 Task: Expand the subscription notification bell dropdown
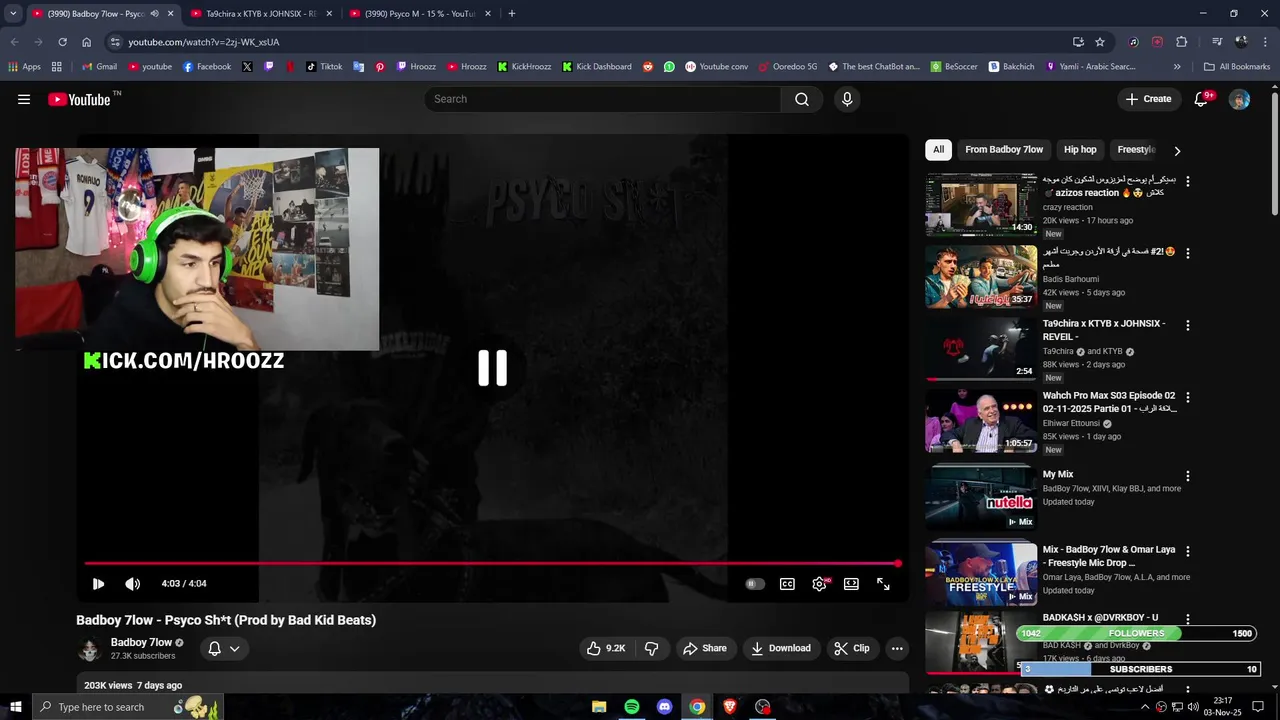point(224,648)
